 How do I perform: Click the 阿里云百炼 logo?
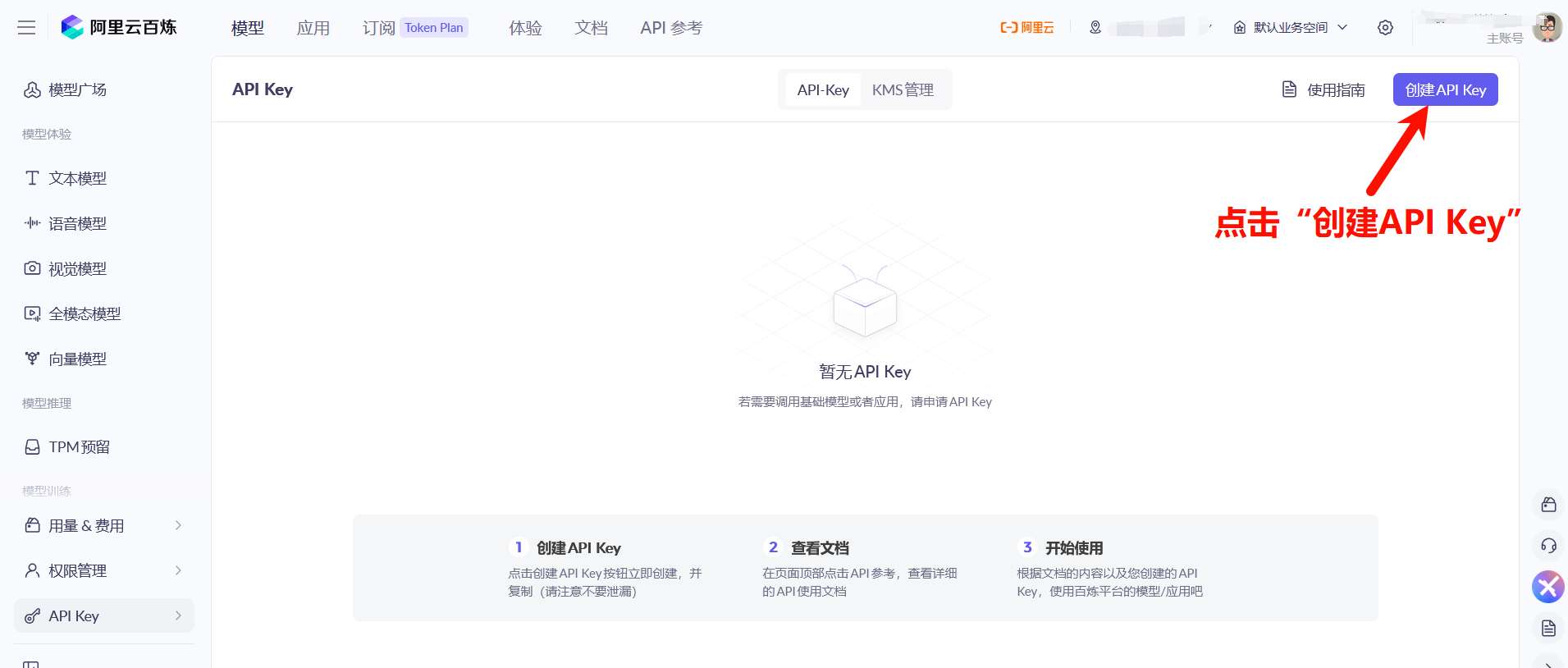119,27
